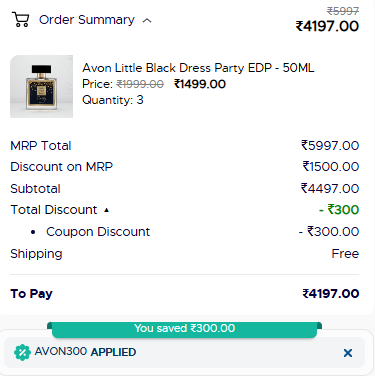This screenshot has height=376, width=375.
Task: Click the Quantity: 3 text
Action: coord(113,100)
